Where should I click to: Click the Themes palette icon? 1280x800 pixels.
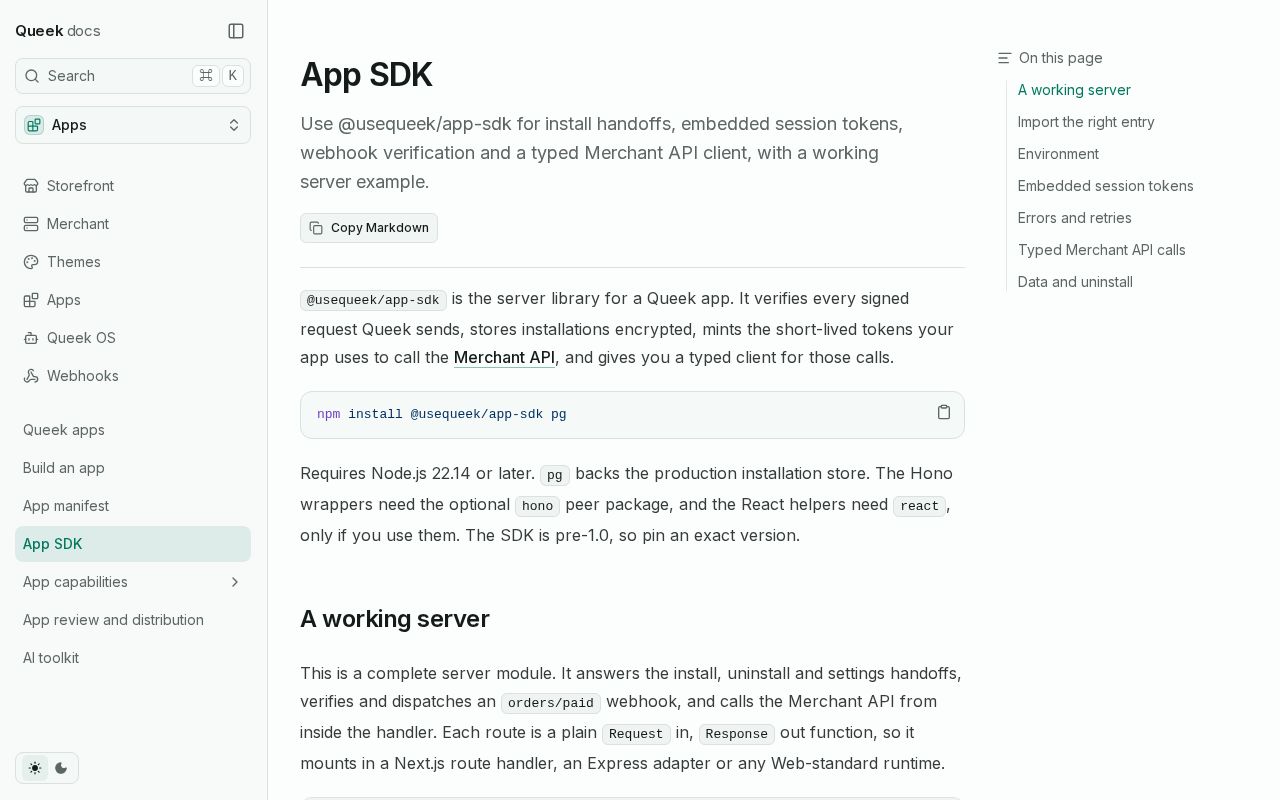point(31,262)
